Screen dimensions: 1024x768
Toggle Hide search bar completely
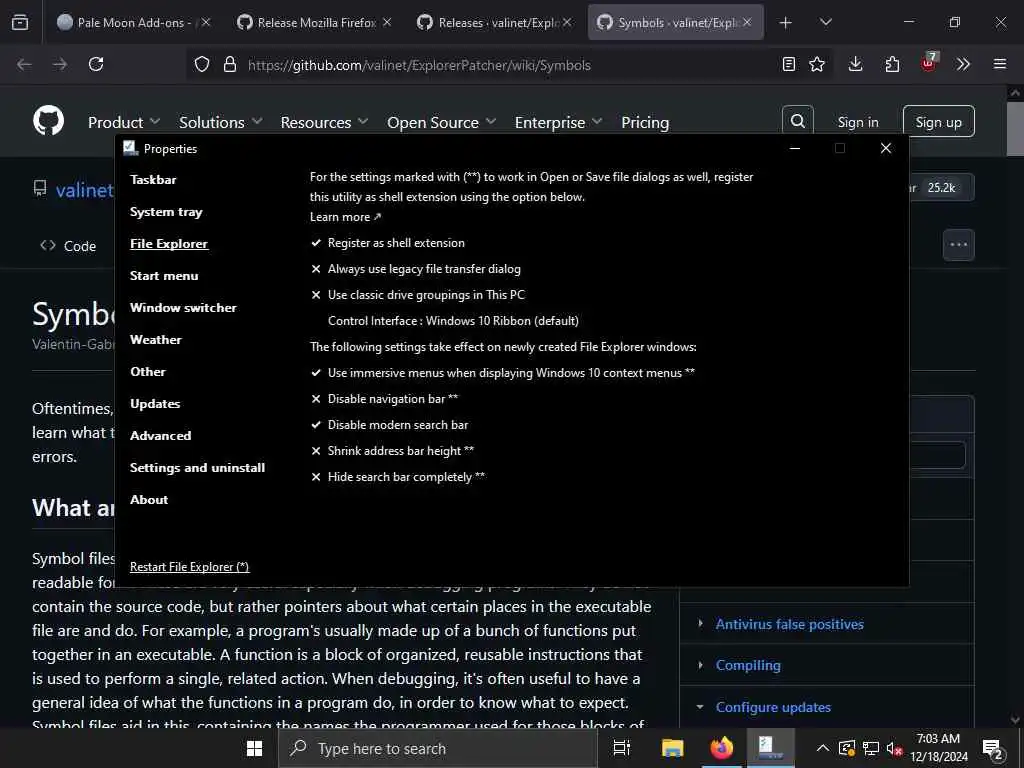point(398,477)
